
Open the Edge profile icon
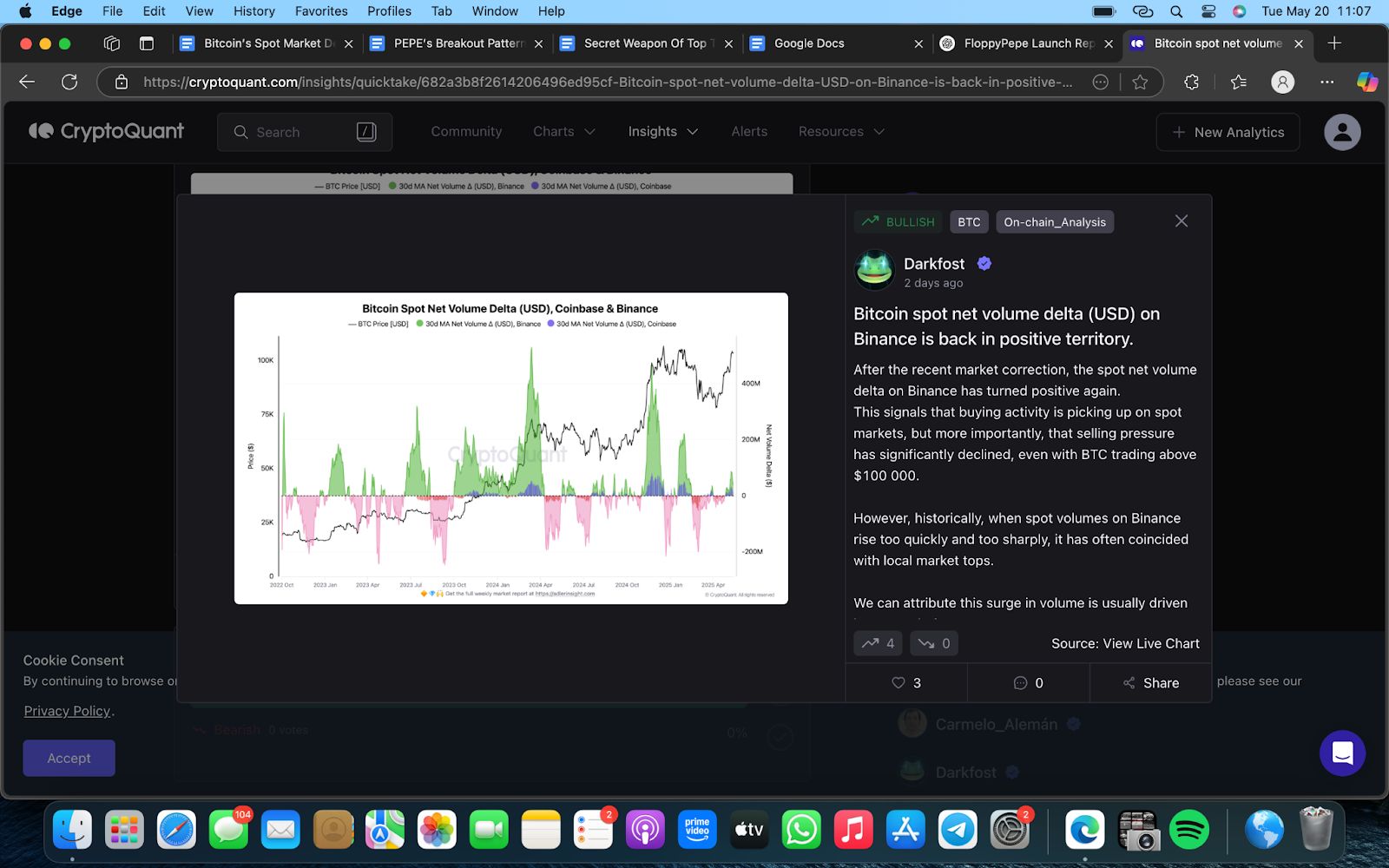tap(1282, 82)
